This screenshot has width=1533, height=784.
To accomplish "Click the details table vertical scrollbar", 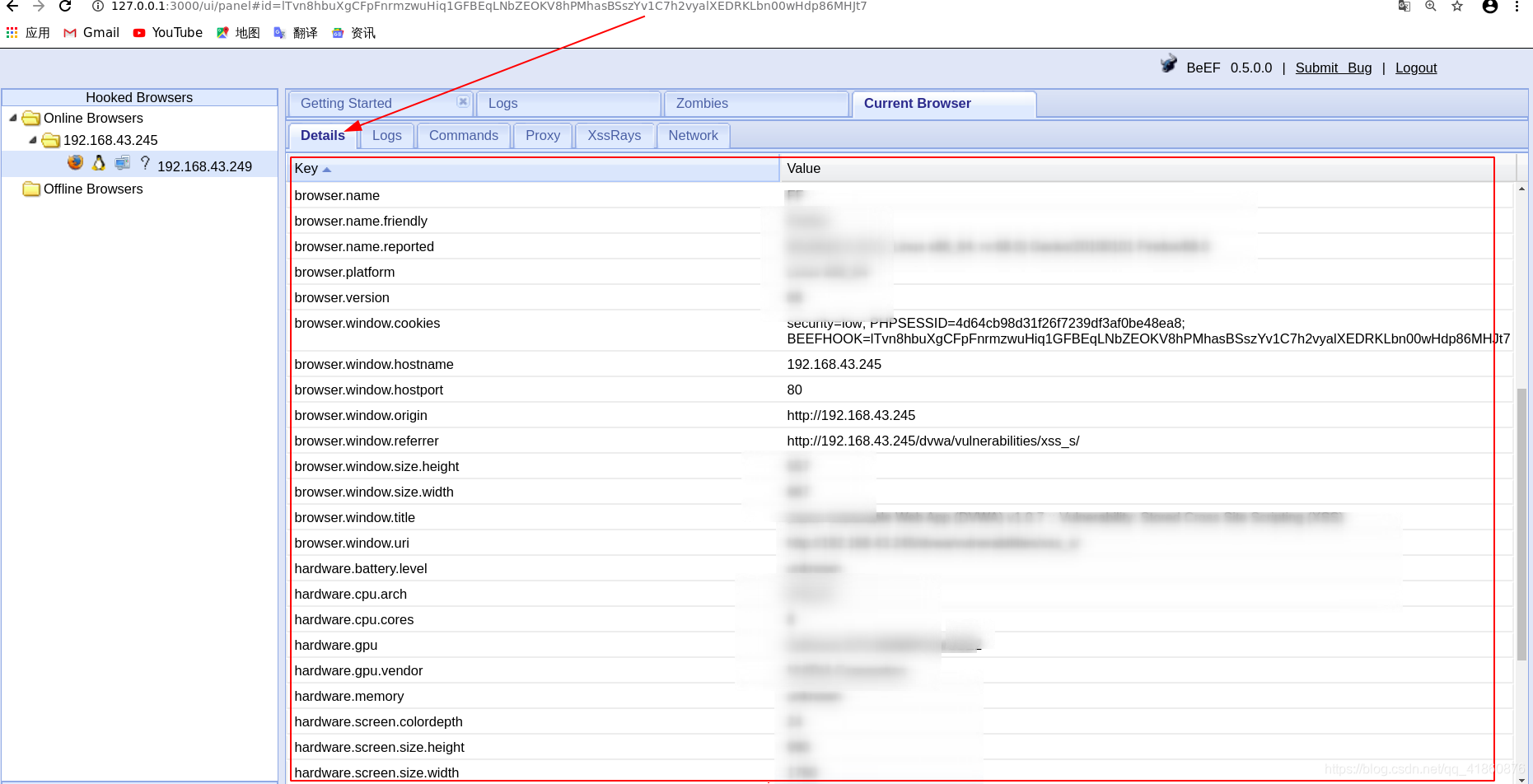I will [1521, 524].
